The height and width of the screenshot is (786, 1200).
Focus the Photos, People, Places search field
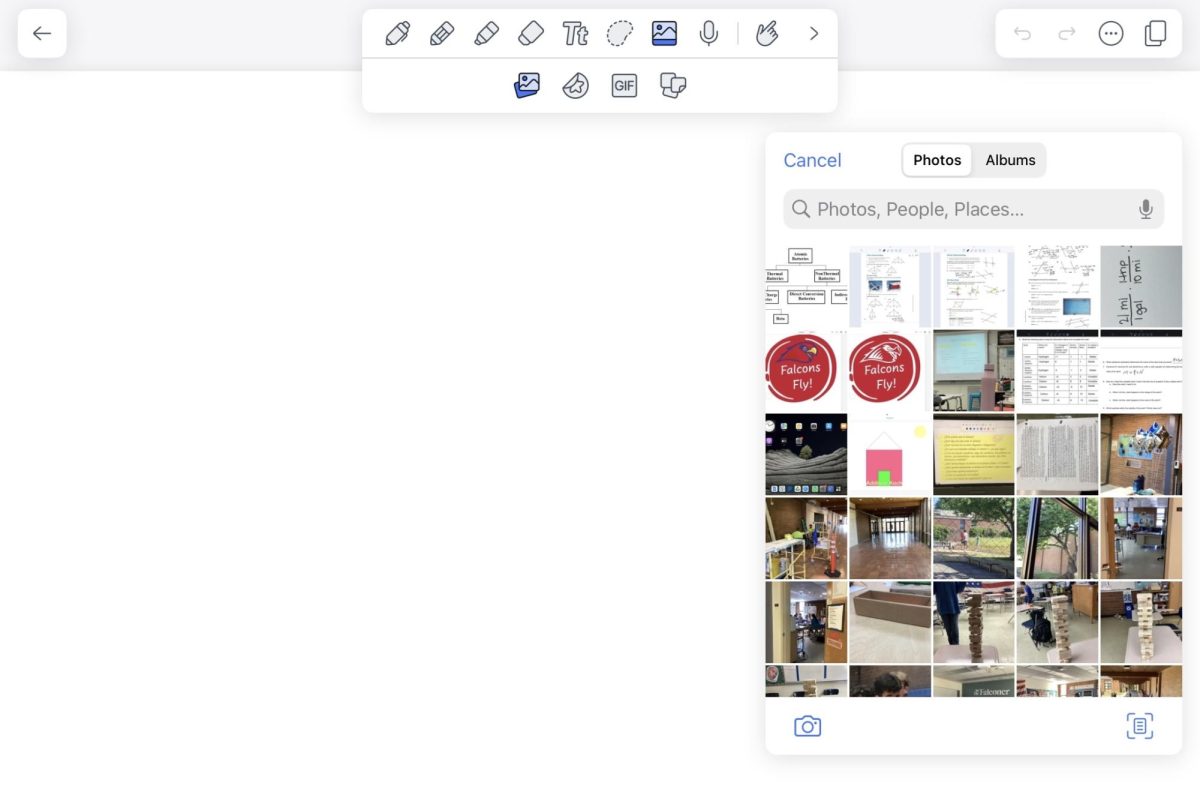973,209
